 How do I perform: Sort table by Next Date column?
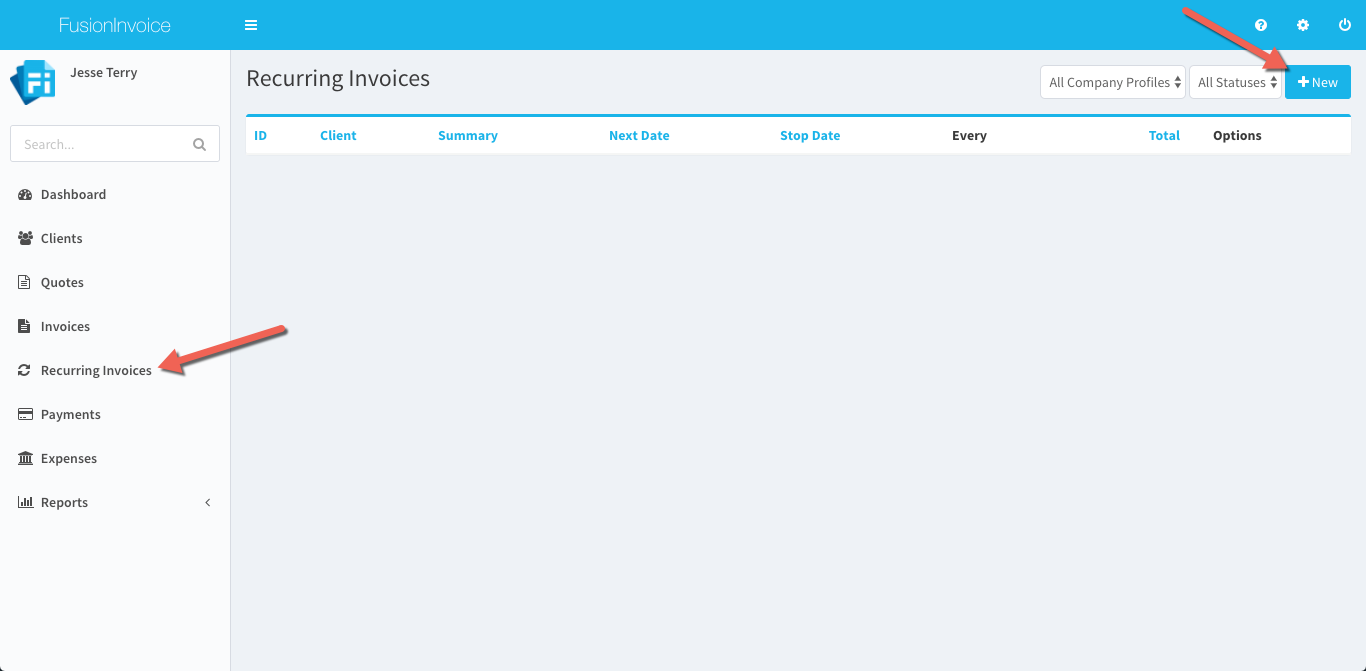point(639,135)
